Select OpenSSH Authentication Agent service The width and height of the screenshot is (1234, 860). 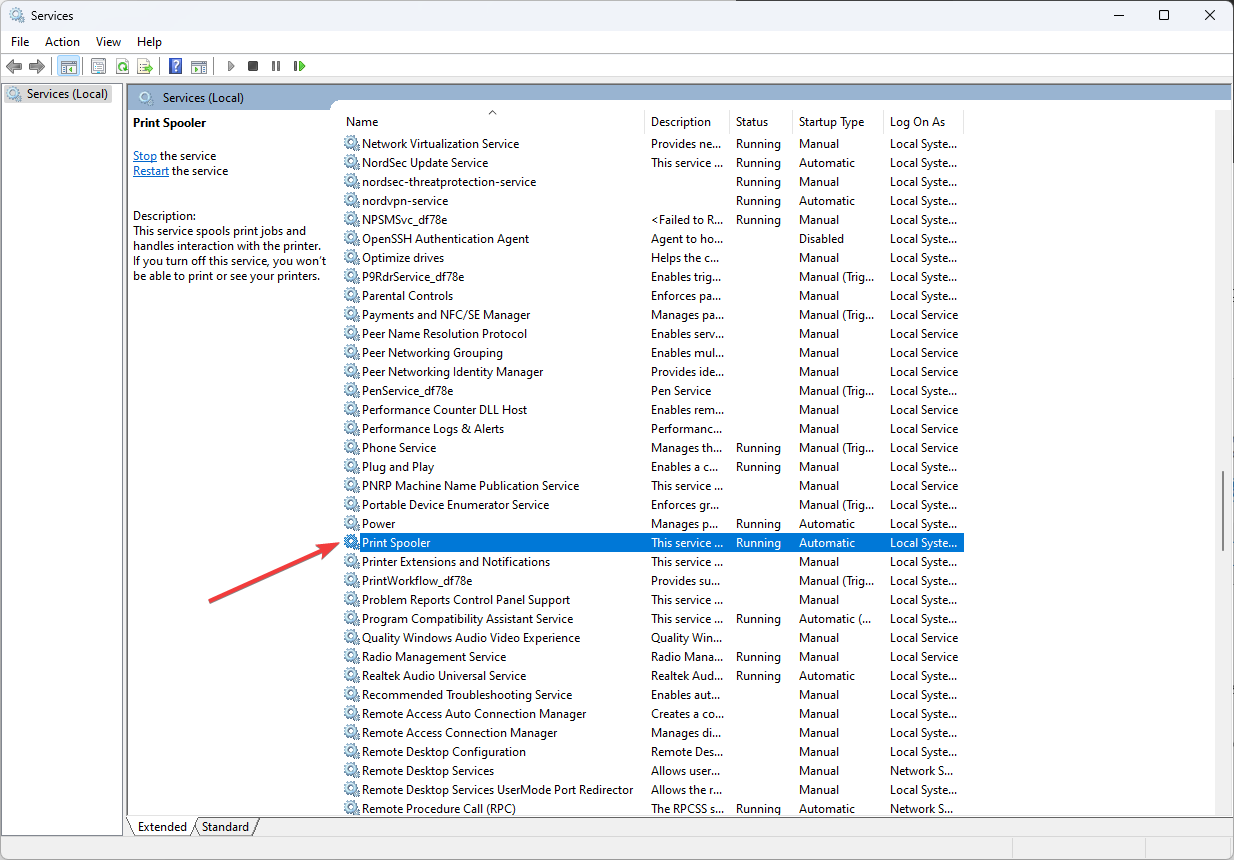click(652, 239)
